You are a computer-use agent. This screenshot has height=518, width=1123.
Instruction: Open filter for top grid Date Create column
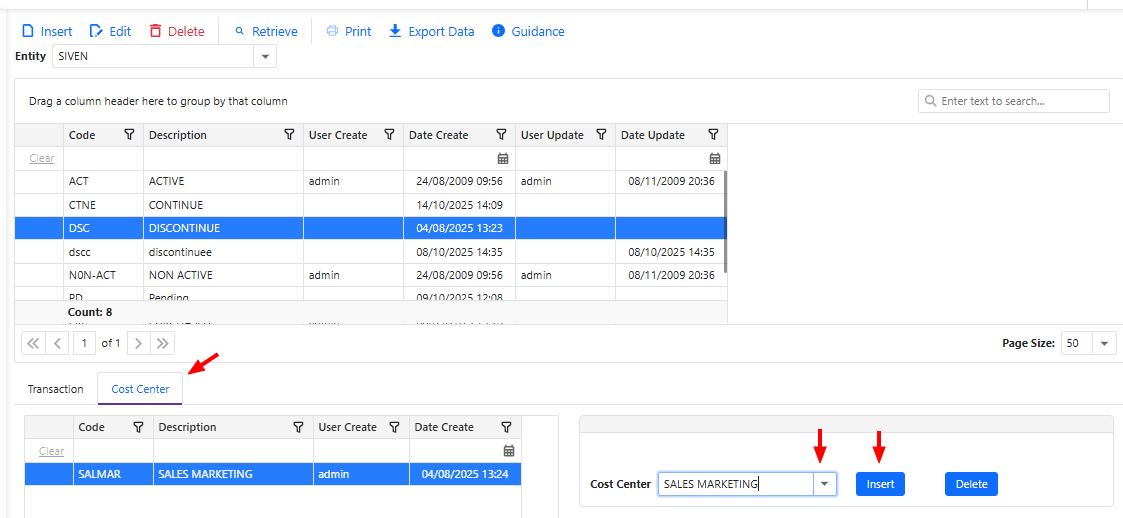click(x=501, y=135)
